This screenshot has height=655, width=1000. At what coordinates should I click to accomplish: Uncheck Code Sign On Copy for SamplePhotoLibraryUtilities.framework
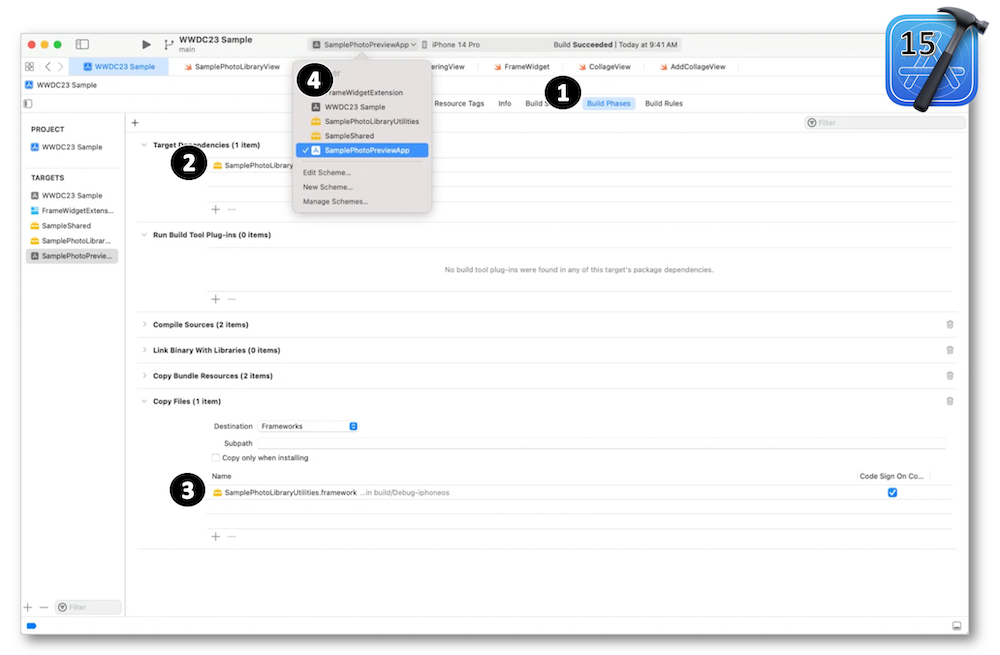(892, 492)
